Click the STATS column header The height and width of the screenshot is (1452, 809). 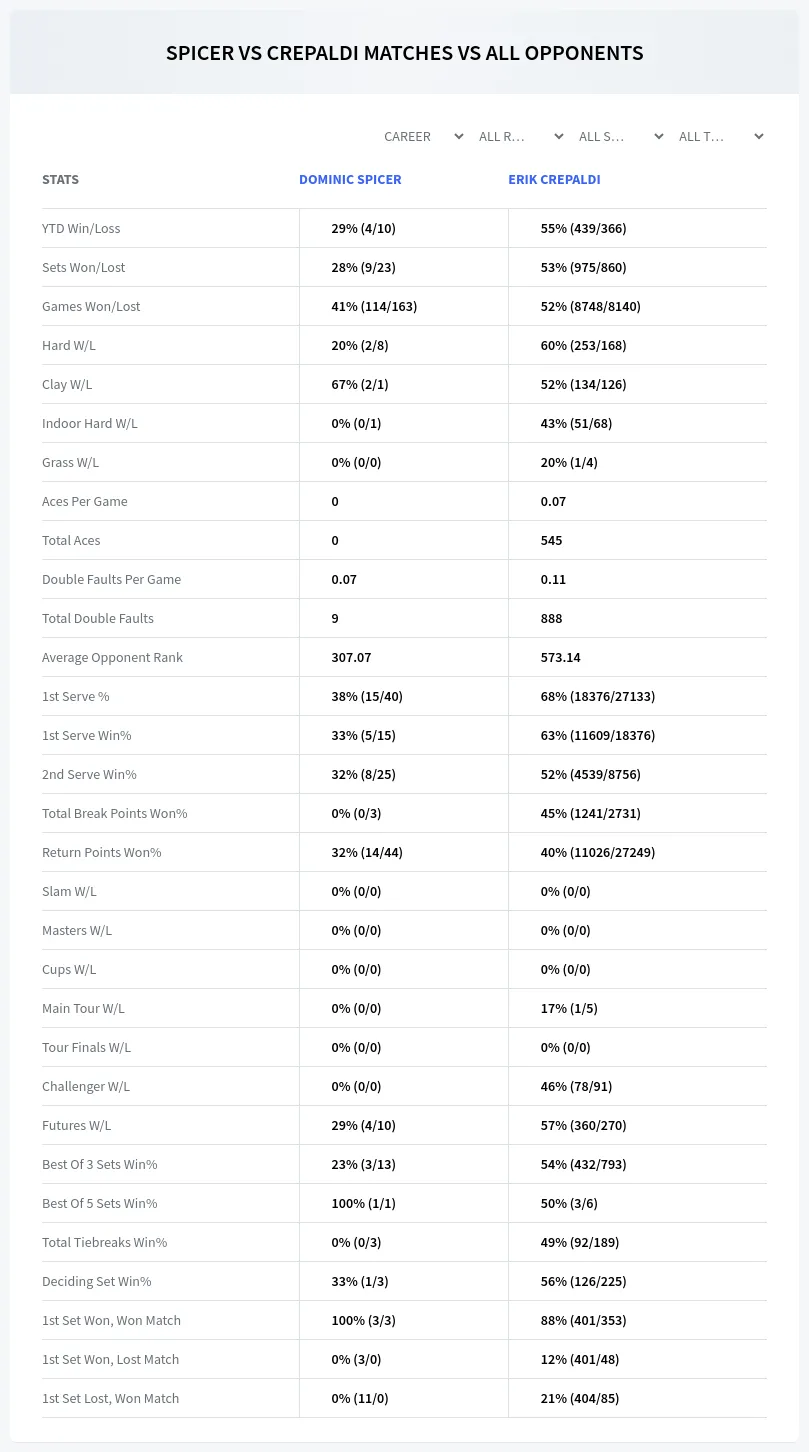pyautogui.click(x=60, y=180)
